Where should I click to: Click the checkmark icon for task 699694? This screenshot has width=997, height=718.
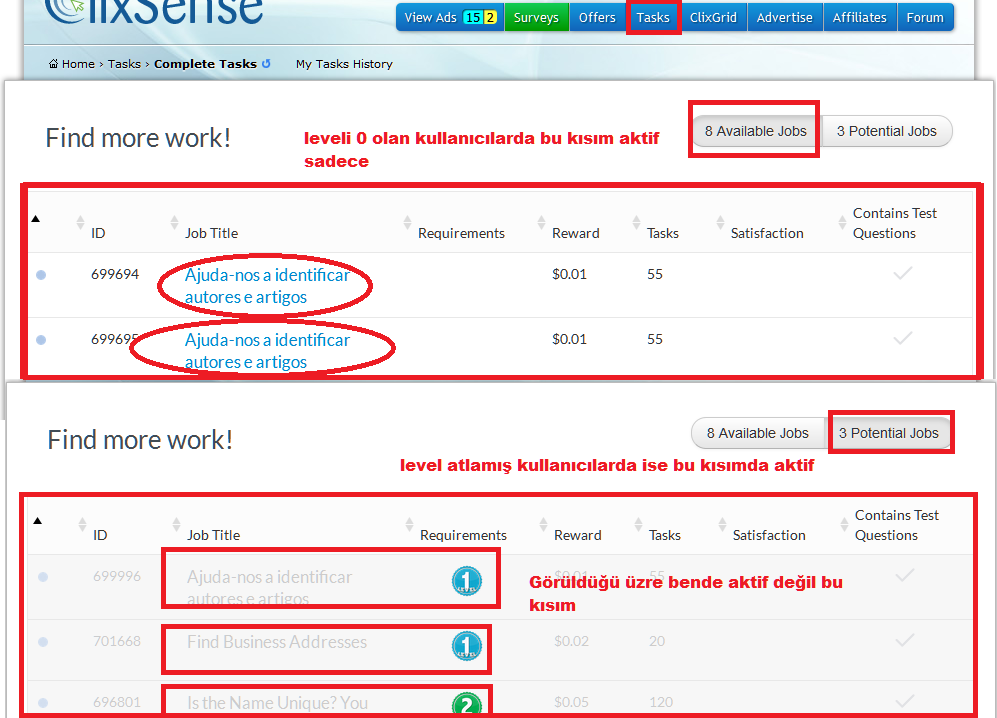(903, 271)
